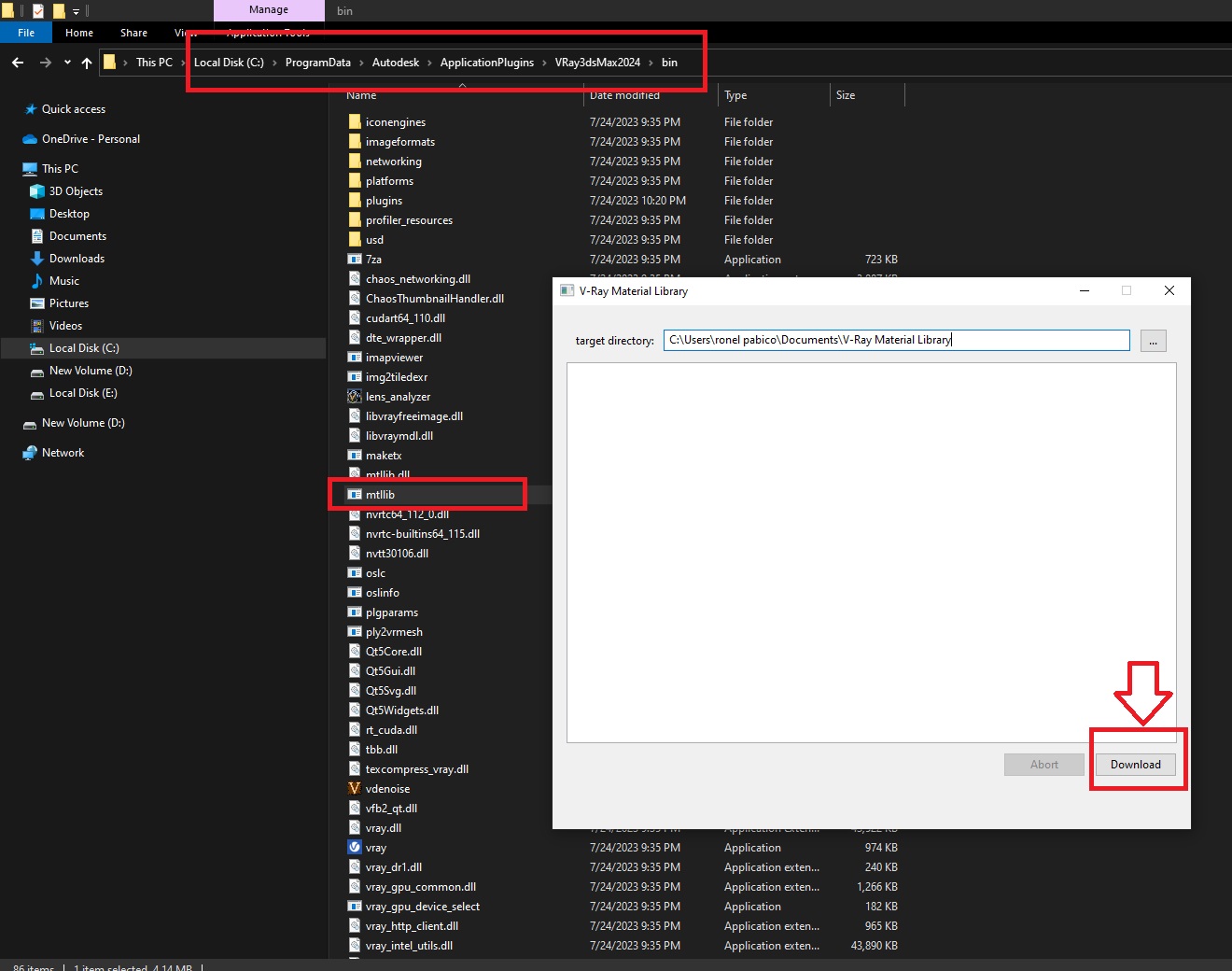Click the Back navigation arrow
Image resolution: width=1232 pixels, height=971 pixels.
point(17,62)
